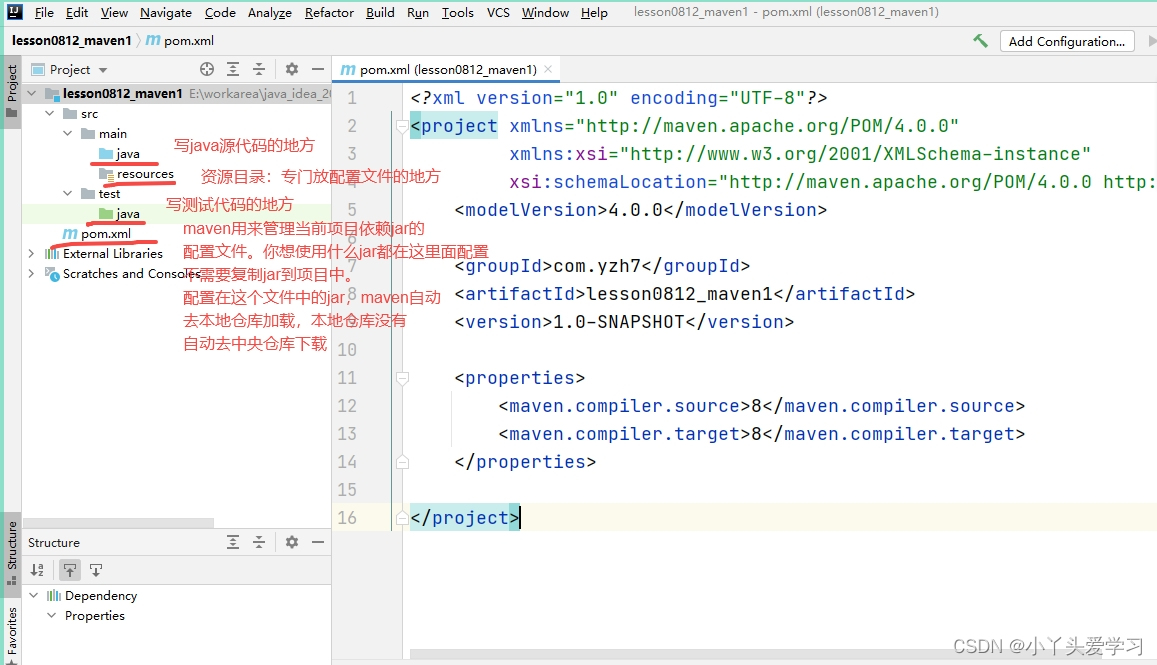Open the File menu
Image resolution: width=1157 pixels, height=665 pixels.
tap(44, 13)
